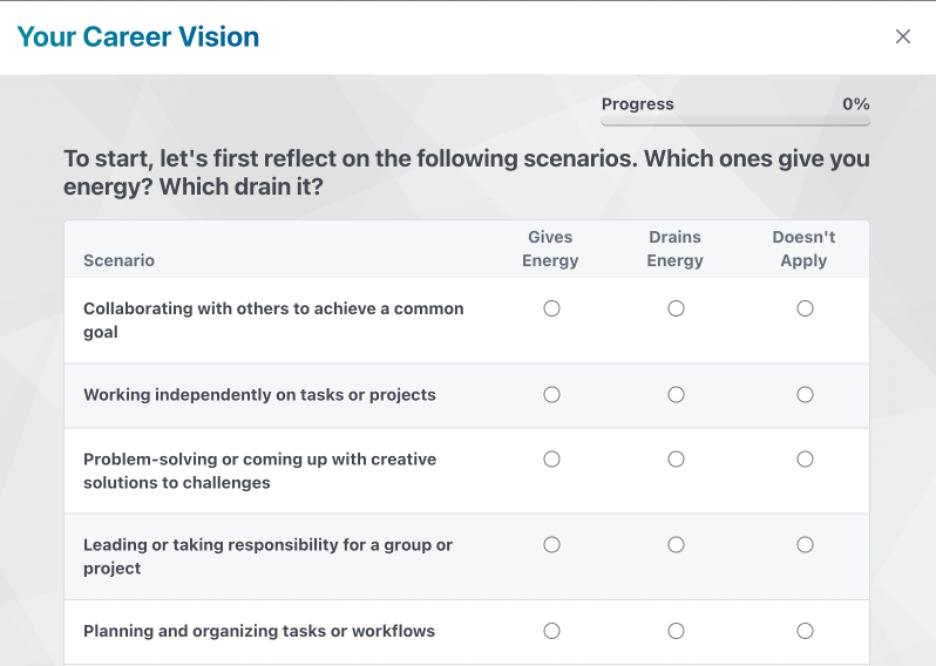Choose Drains Energy for leading a group
936x666 pixels.
[676, 545]
